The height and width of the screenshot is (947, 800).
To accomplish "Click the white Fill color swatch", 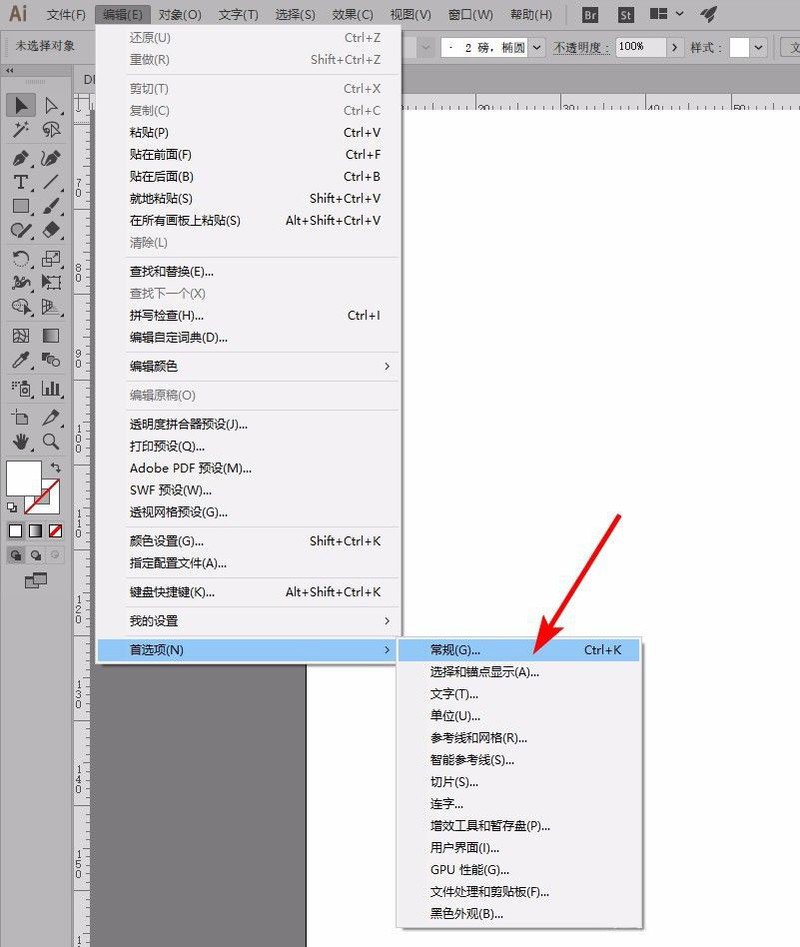I will pos(24,478).
